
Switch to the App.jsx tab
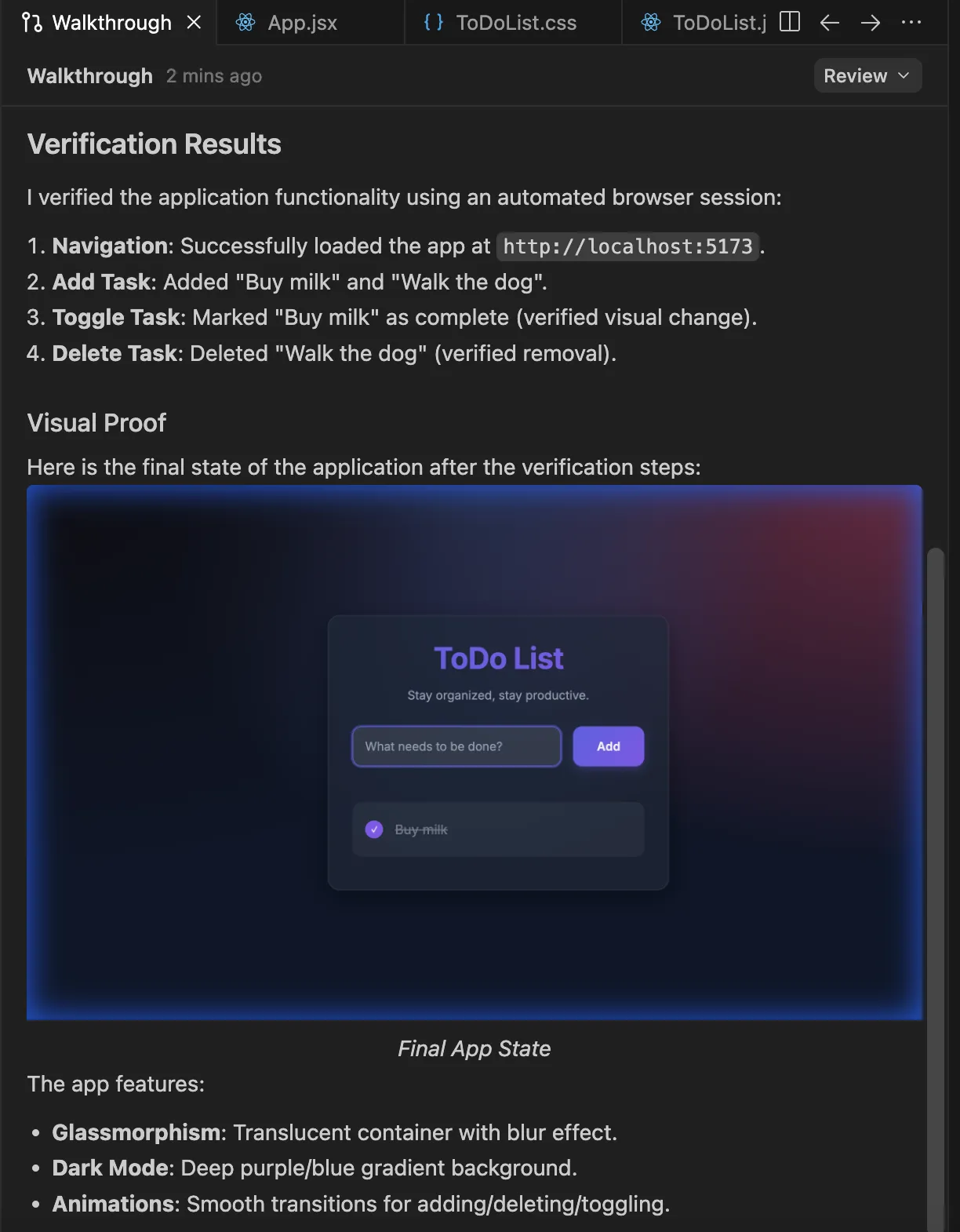[302, 23]
